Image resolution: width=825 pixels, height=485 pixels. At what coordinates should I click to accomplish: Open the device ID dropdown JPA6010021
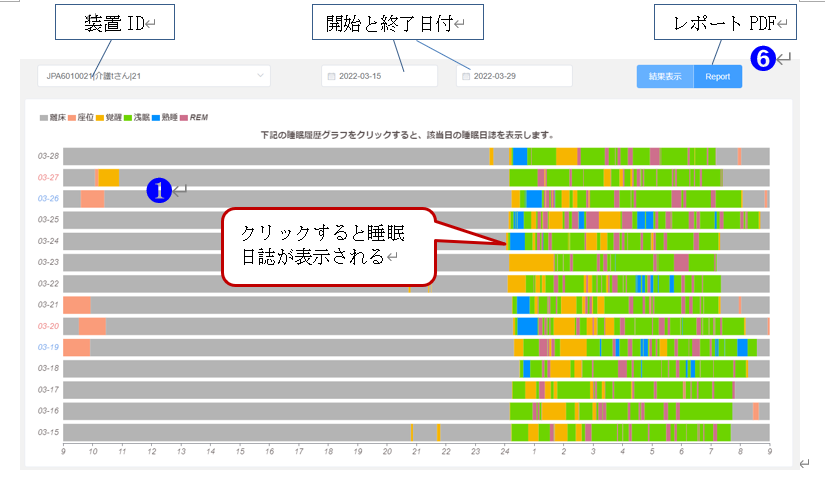150,76
